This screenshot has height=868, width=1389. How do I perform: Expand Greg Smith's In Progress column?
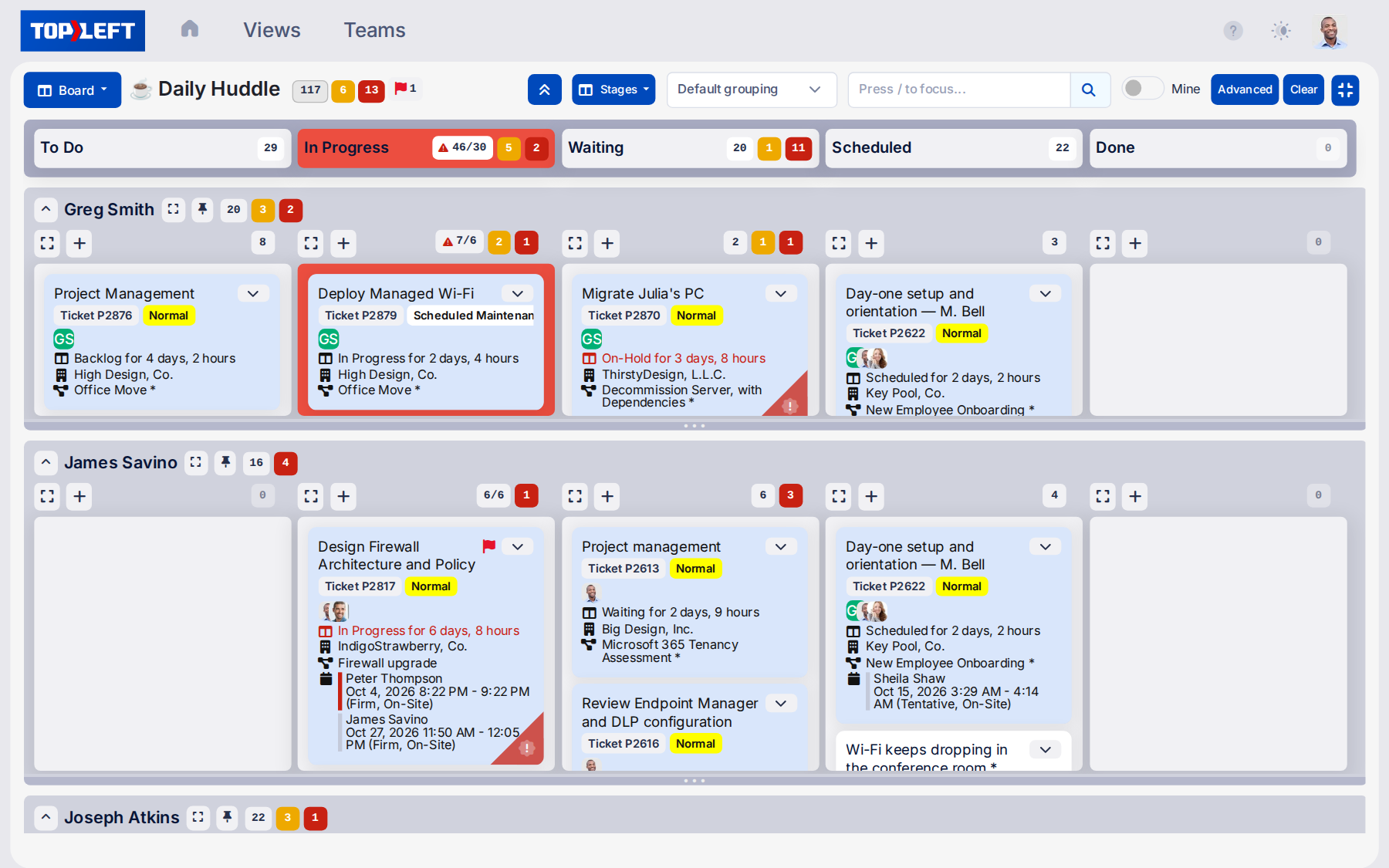(x=312, y=243)
